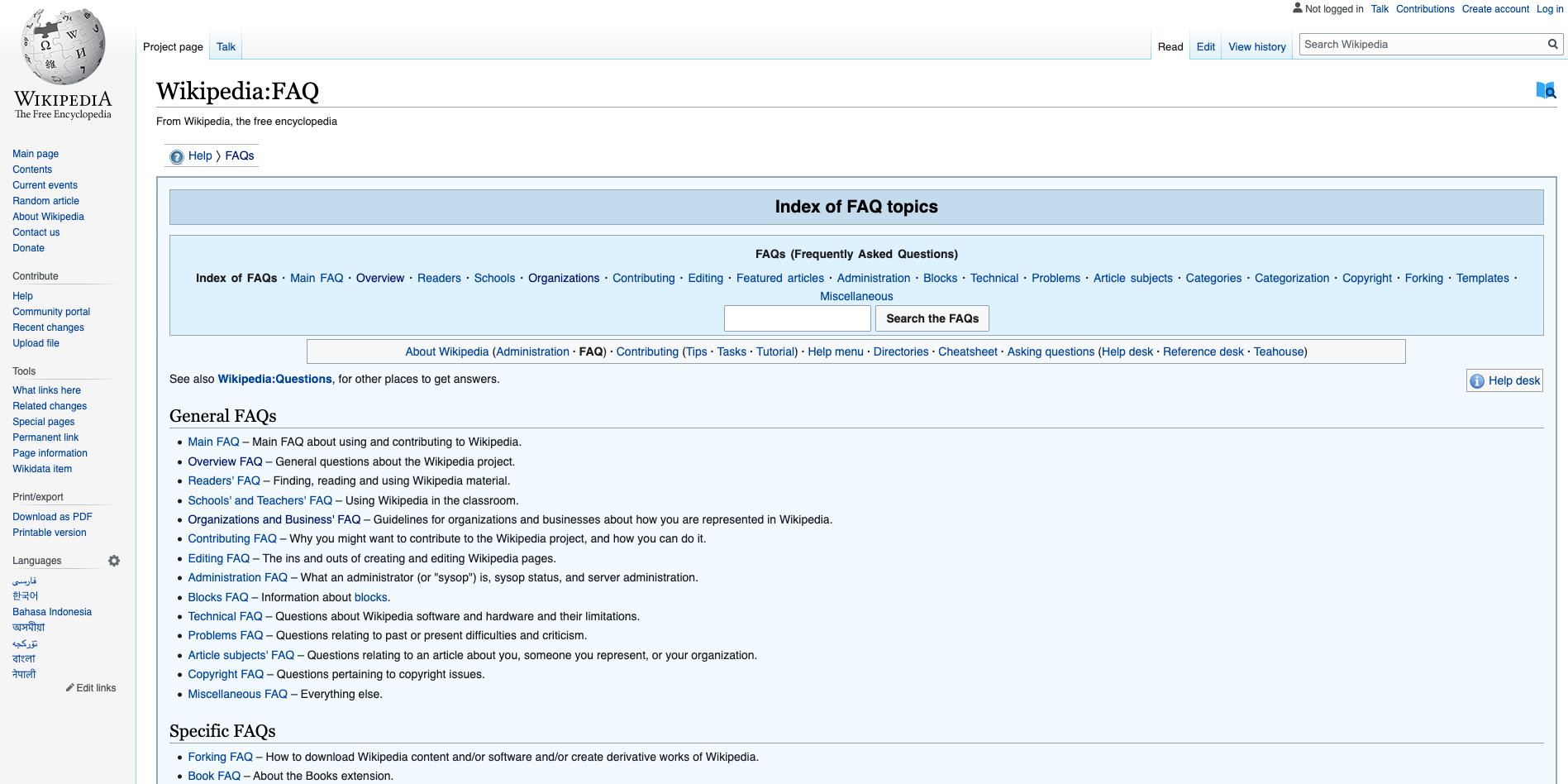
Task: Click Schools' and Teachers' FAQ entry
Action: click(x=260, y=500)
